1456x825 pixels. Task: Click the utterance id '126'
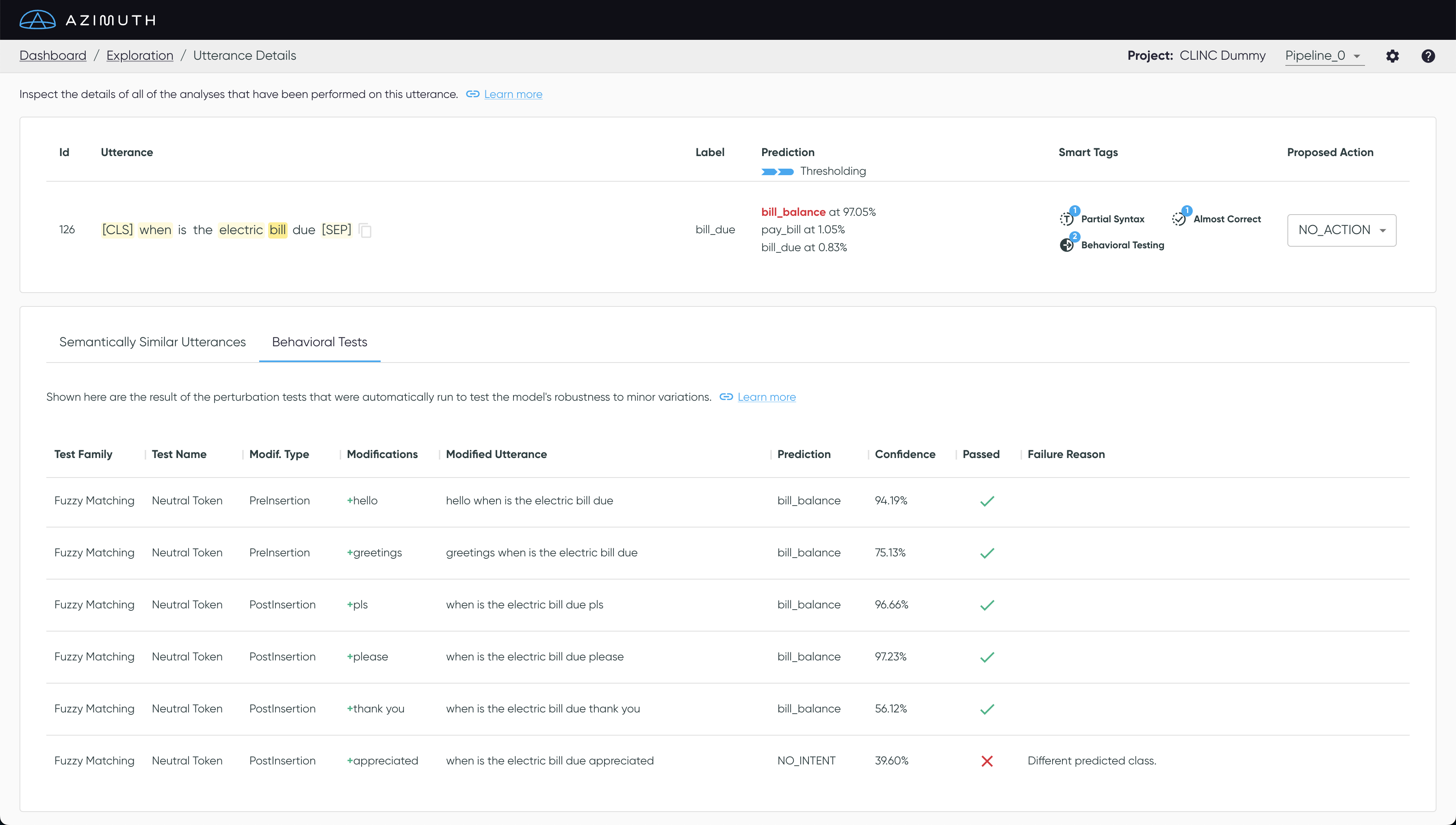pyautogui.click(x=67, y=230)
